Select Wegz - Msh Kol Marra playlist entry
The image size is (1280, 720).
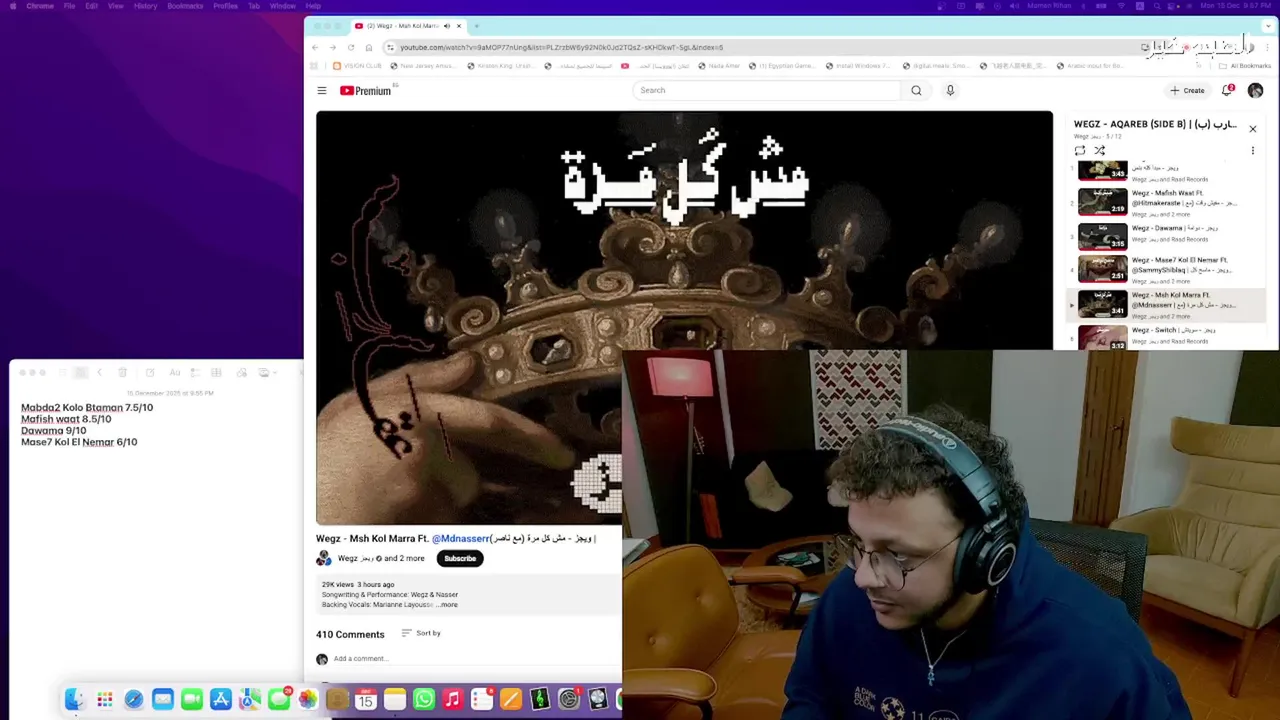(1165, 304)
